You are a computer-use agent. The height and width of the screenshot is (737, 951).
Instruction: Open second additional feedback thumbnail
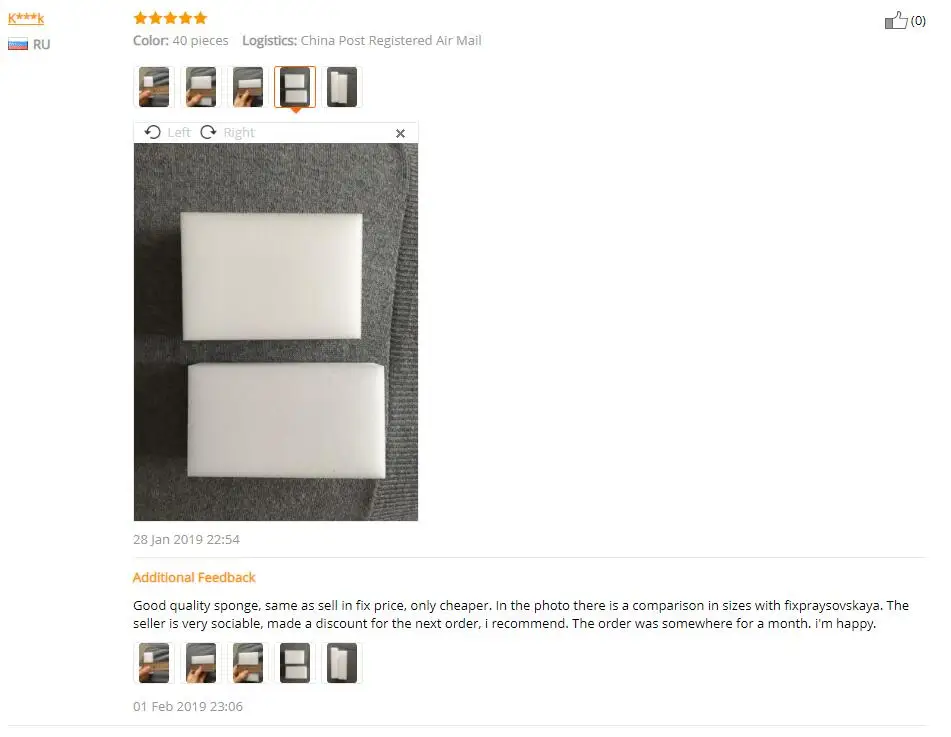click(x=201, y=663)
